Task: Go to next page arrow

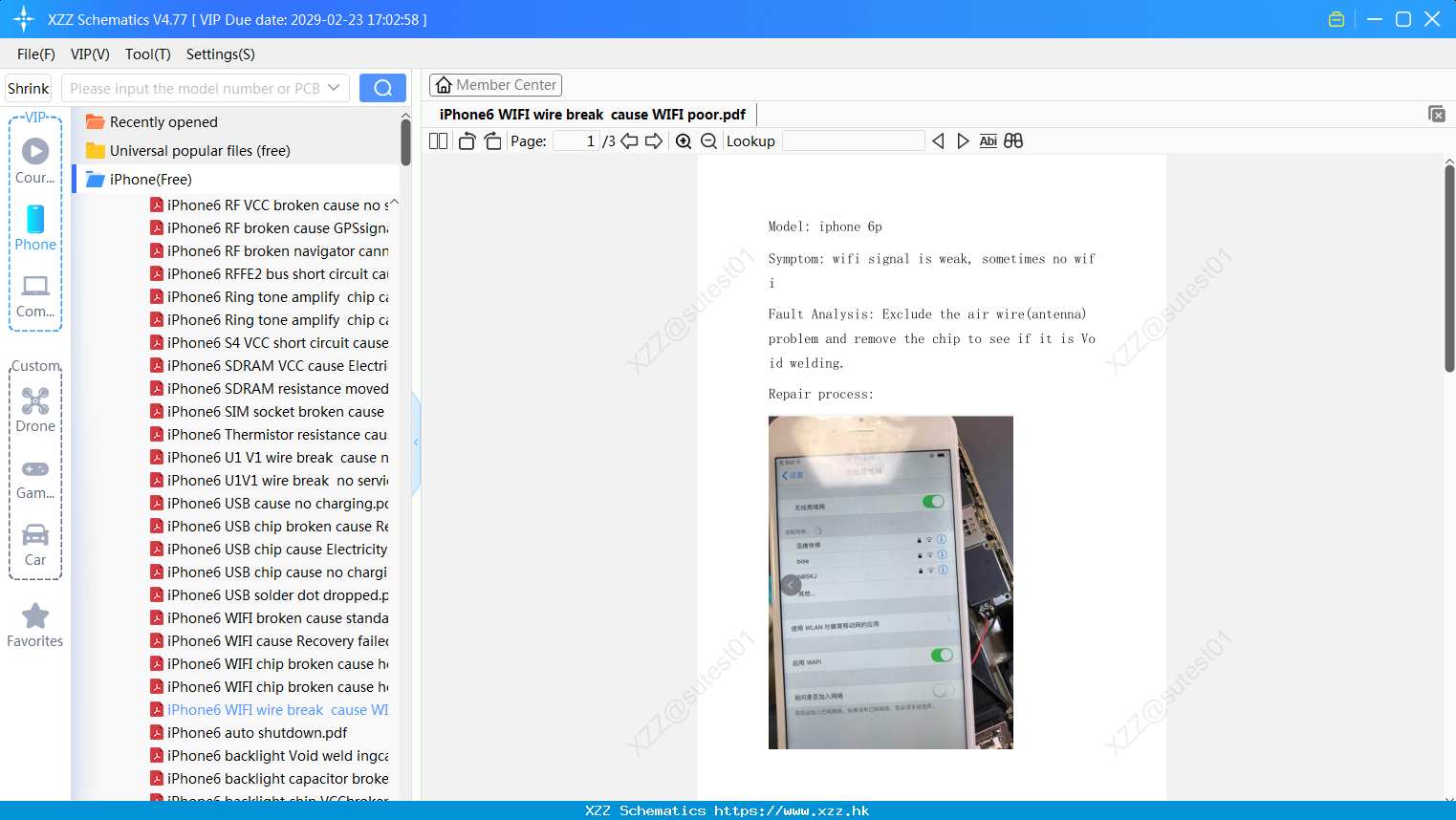Action: click(654, 141)
